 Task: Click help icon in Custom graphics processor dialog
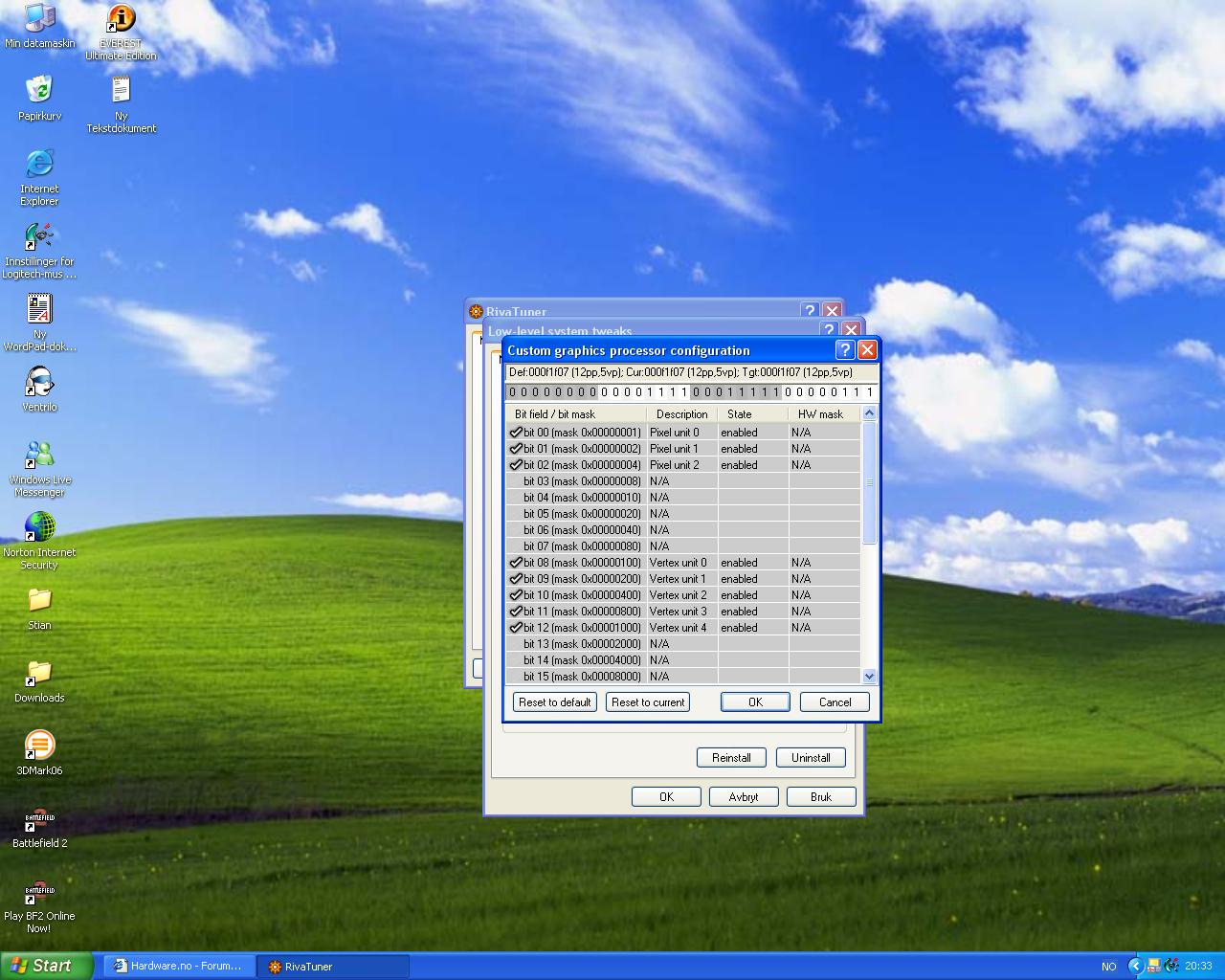click(844, 349)
